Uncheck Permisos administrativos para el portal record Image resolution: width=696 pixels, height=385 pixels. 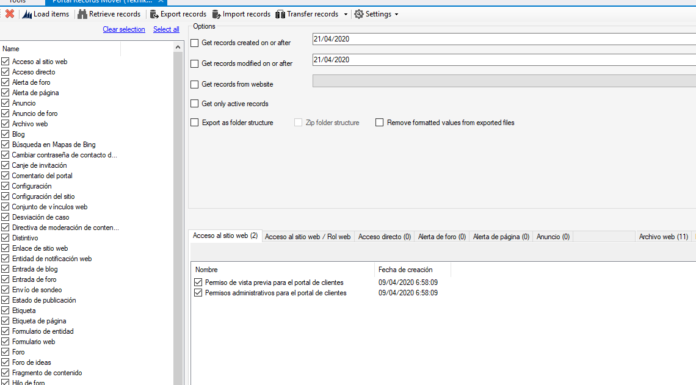click(x=198, y=293)
